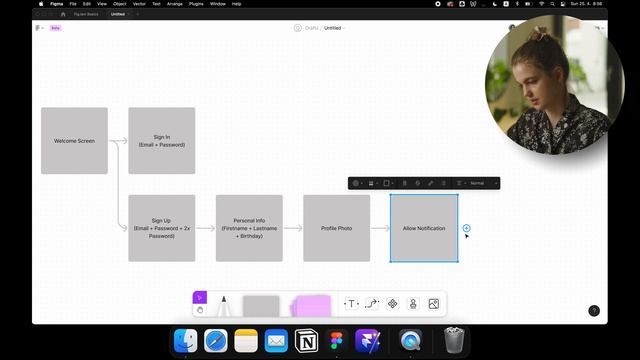The height and width of the screenshot is (360, 640).
Task: Select the Profile Photo box
Action: pos(336,228)
